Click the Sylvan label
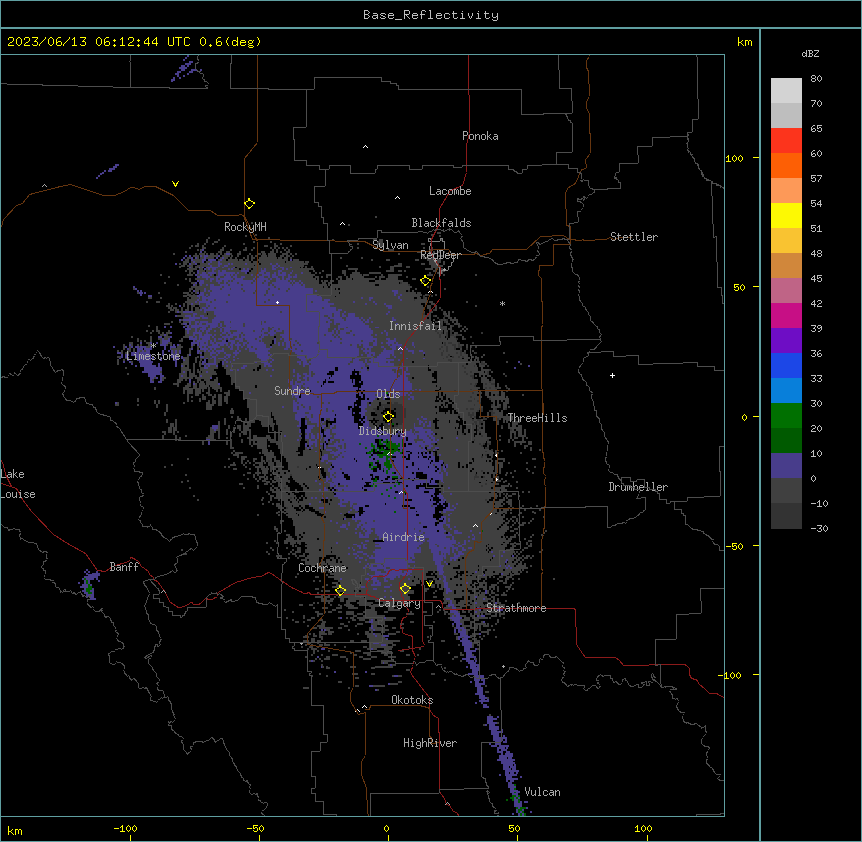This screenshot has height=842, width=862. (x=390, y=245)
